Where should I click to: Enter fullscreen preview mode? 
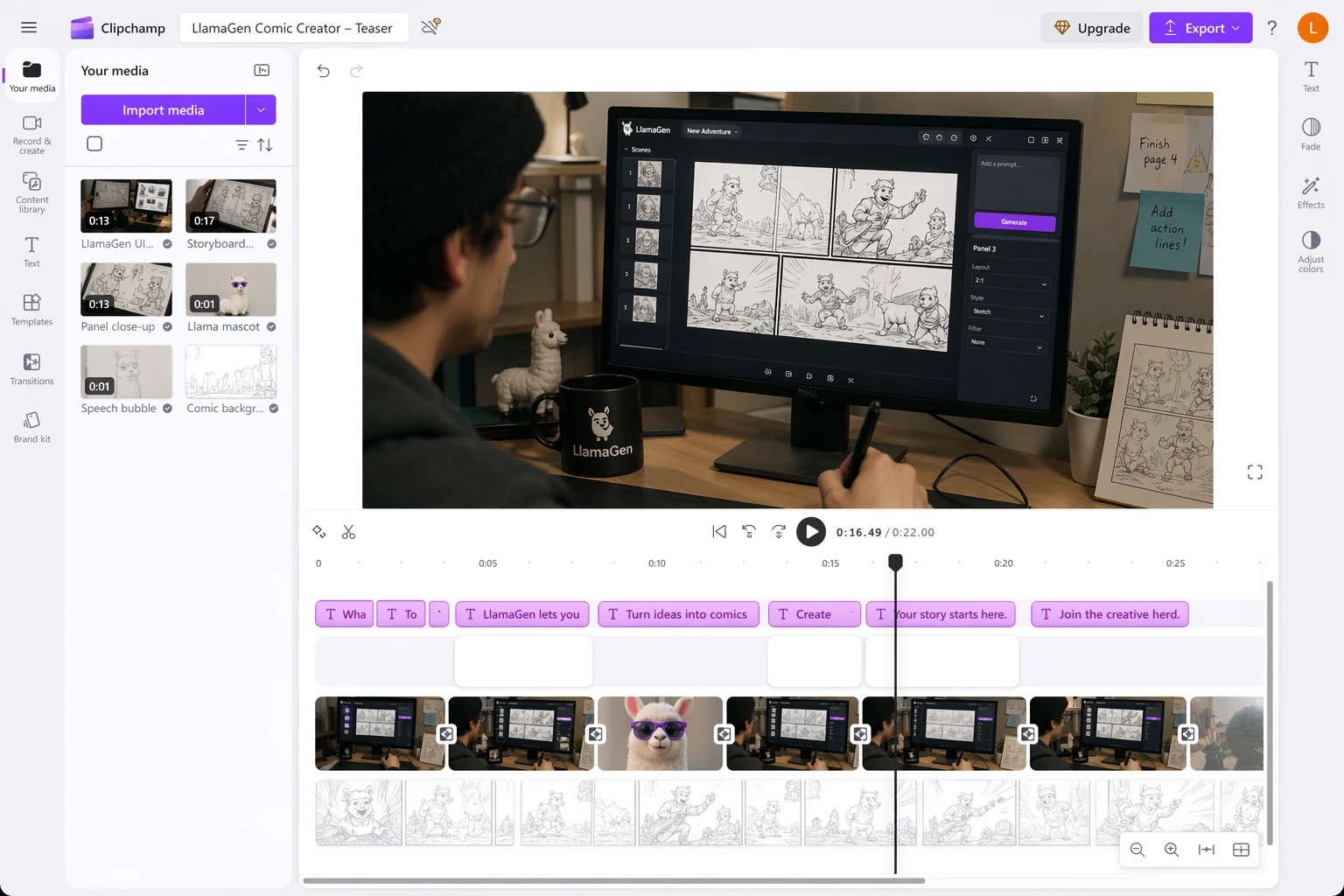[x=1254, y=472]
